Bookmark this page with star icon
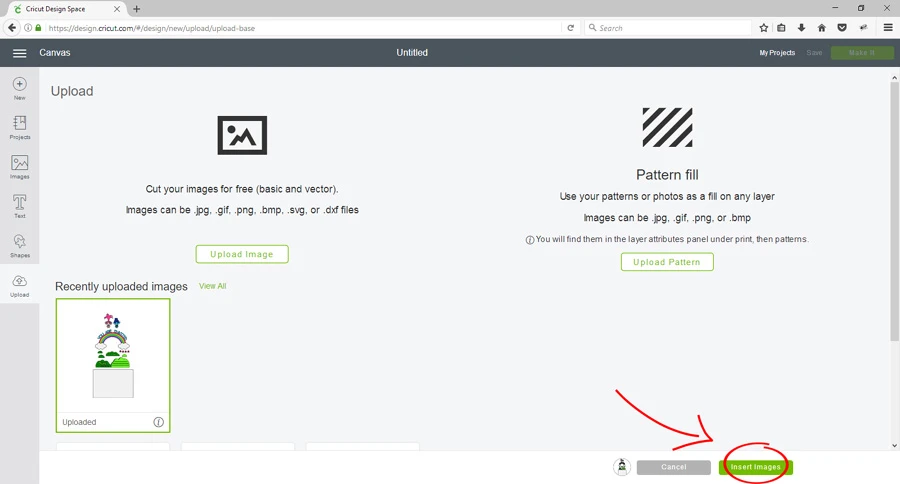The width and height of the screenshot is (900, 484). tap(763, 28)
